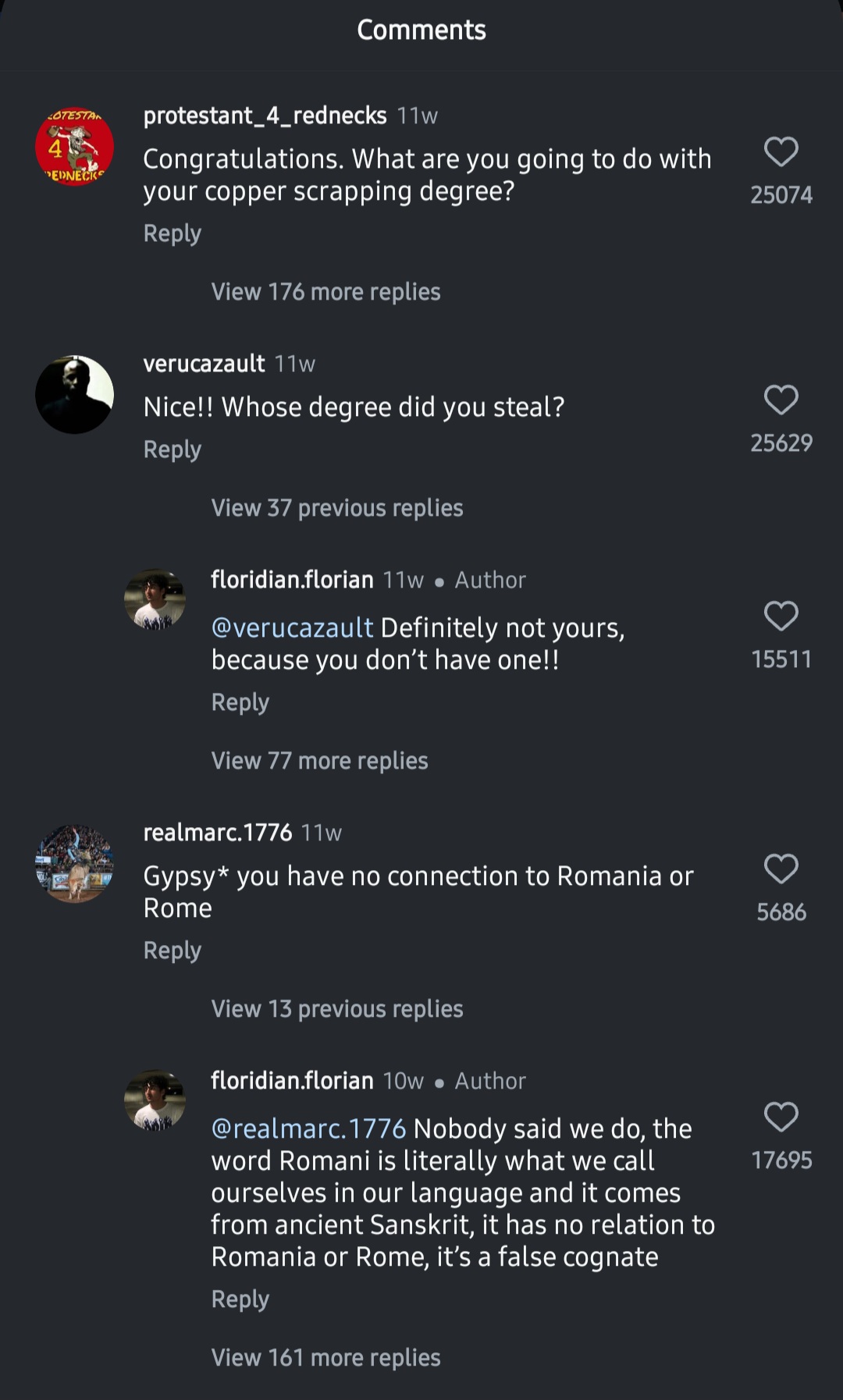Expand View 77 more replies

click(319, 761)
